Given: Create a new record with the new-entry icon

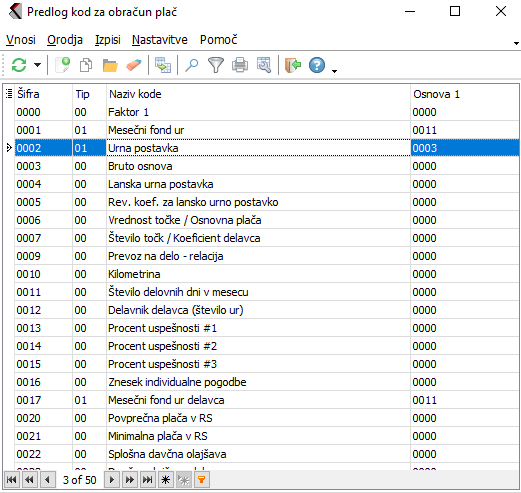Looking at the screenshot, I should coord(63,65).
